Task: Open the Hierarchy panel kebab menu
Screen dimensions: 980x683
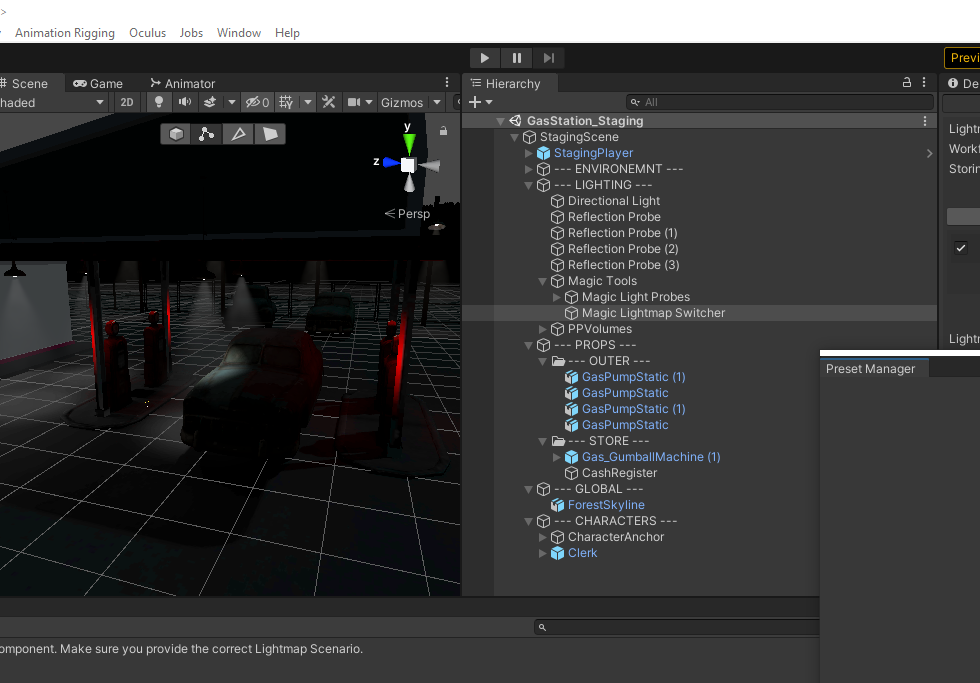Action: (923, 83)
